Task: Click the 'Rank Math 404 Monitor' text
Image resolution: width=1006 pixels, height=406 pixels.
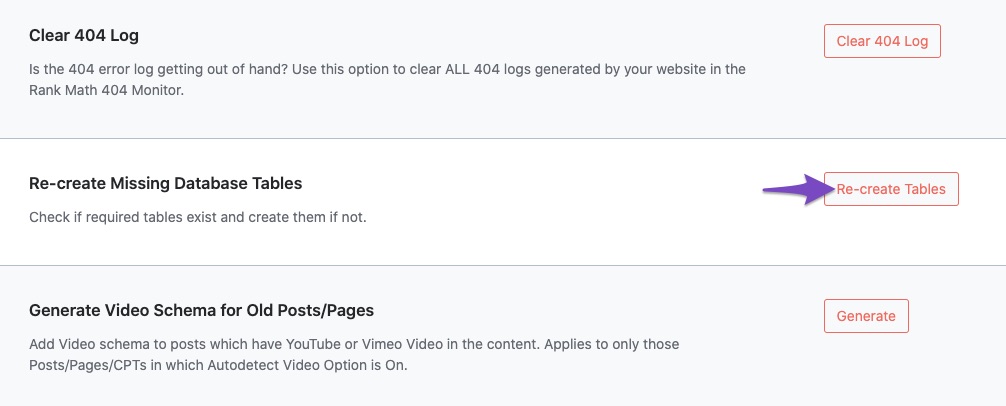Action: coord(105,90)
